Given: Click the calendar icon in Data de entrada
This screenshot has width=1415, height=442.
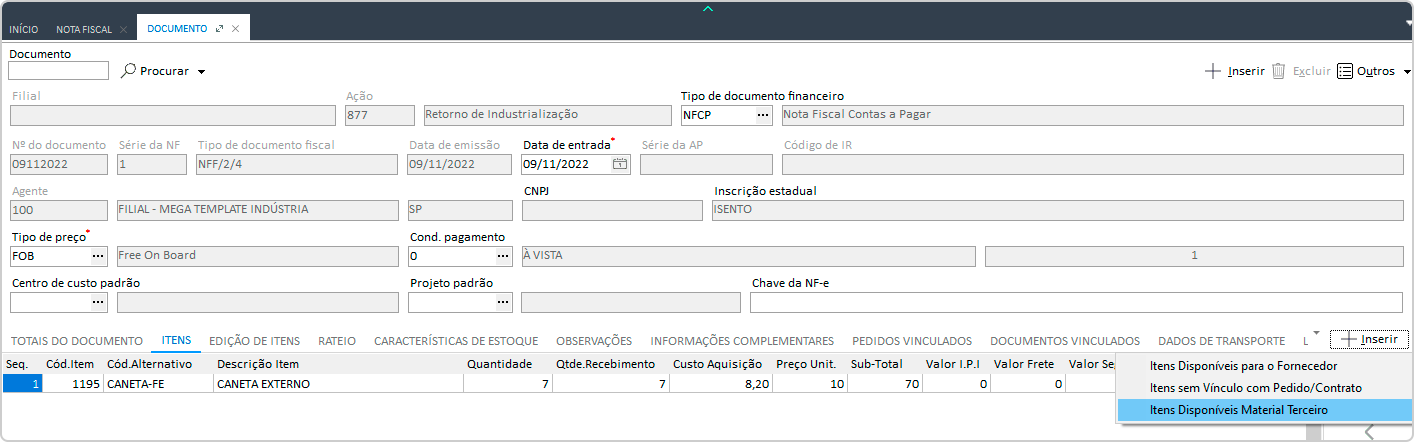Looking at the screenshot, I should [x=620, y=164].
